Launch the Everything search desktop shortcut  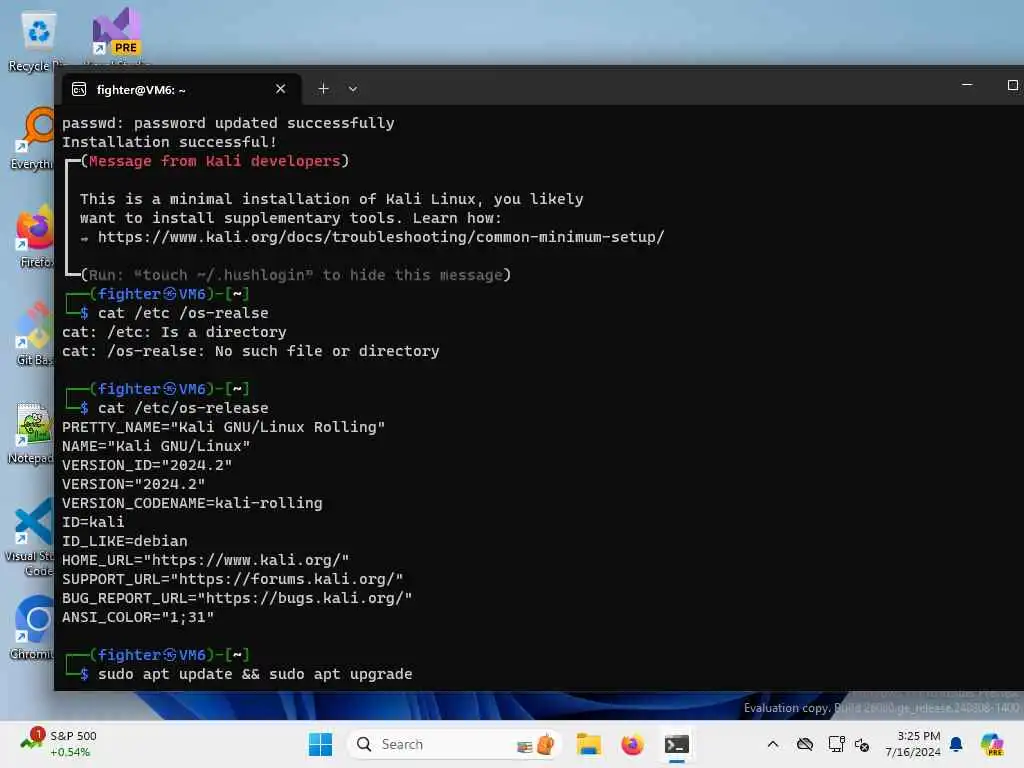pyautogui.click(x=33, y=138)
